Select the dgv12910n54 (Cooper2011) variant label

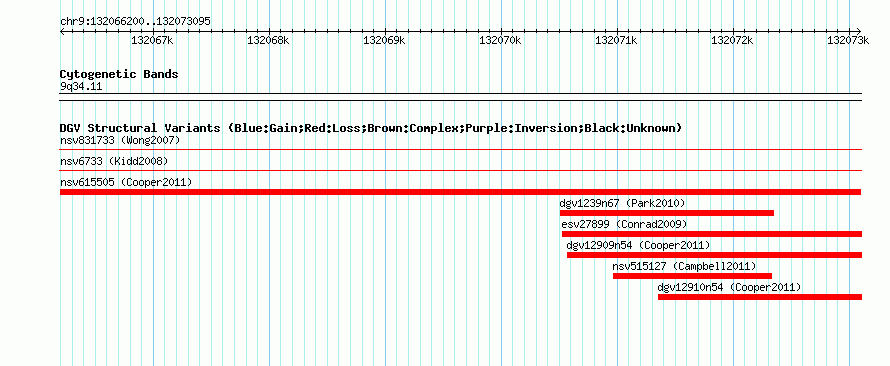click(x=729, y=287)
